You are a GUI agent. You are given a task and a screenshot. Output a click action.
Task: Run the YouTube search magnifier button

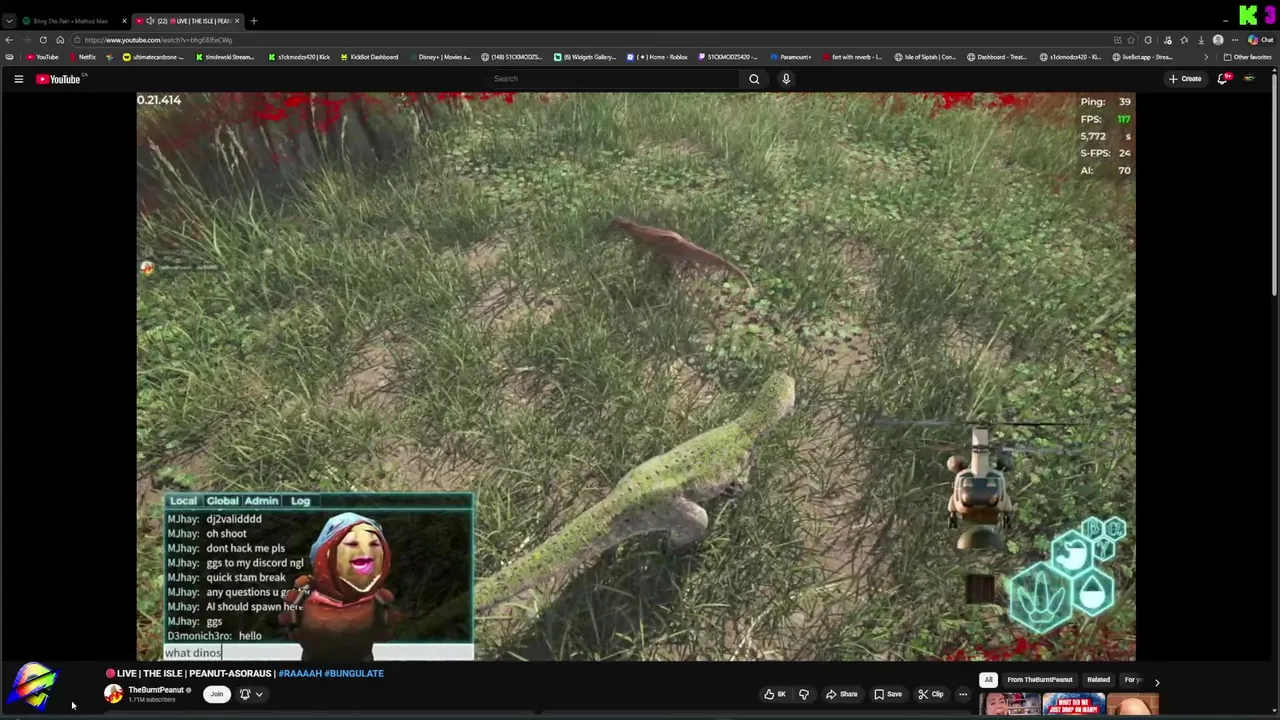[754, 79]
